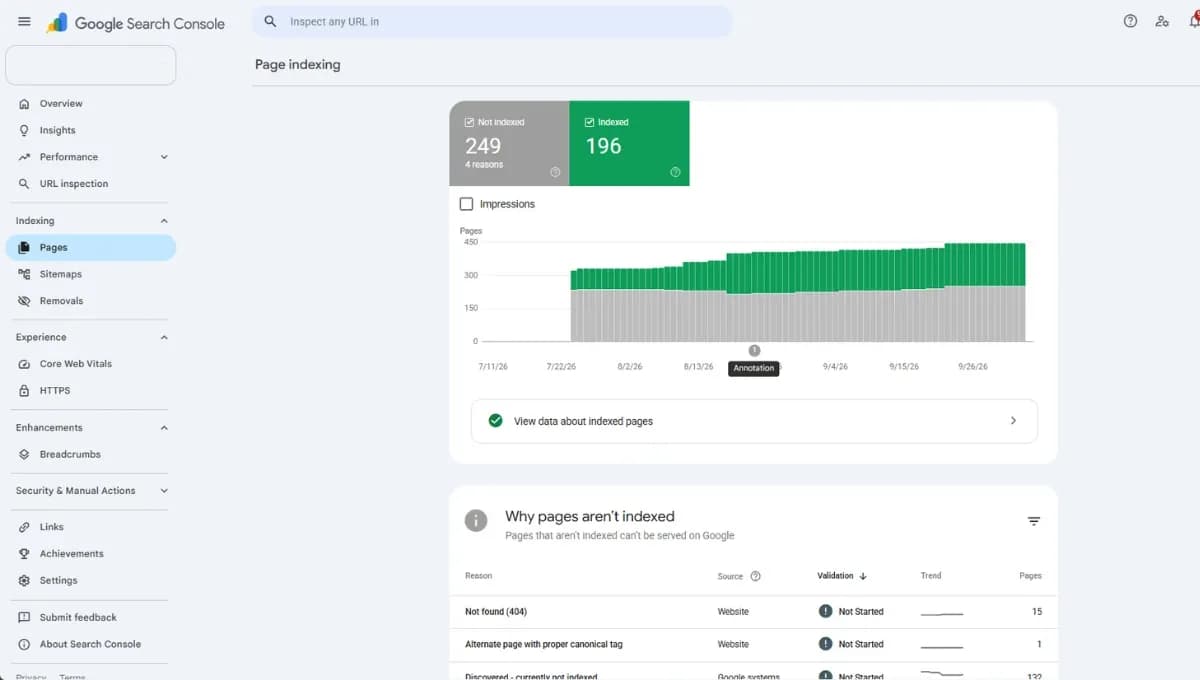Enable the Impressions checkbox
The image size is (1200, 680).
click(466, 204)
